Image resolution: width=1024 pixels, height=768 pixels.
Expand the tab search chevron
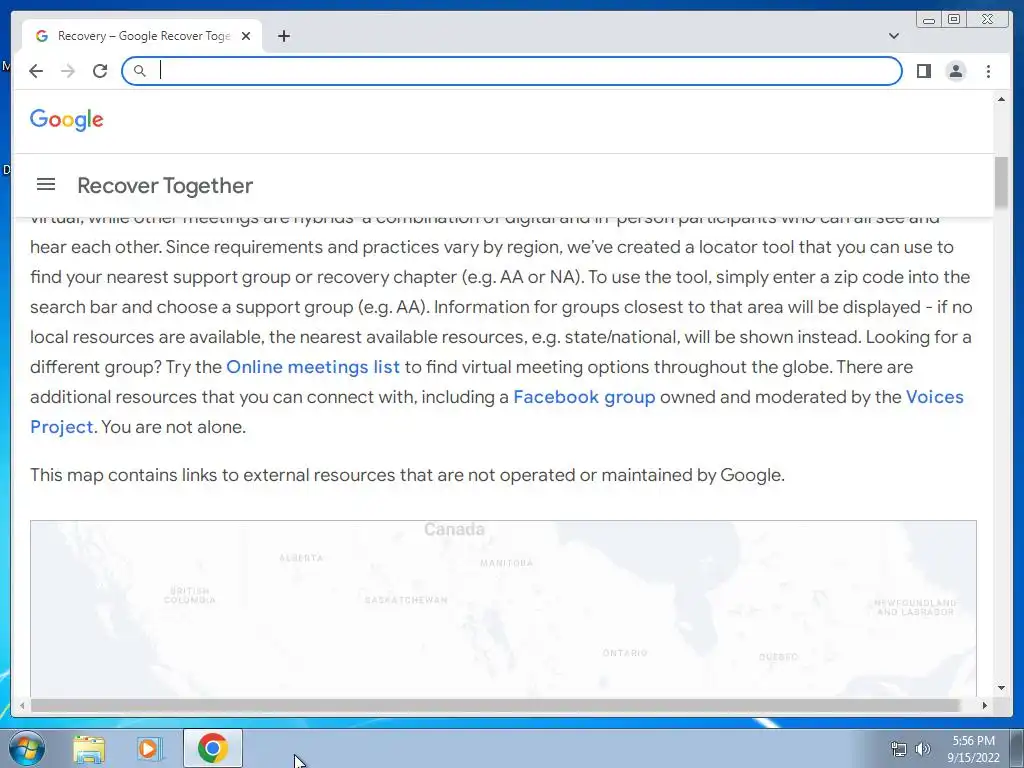[894, 36]
